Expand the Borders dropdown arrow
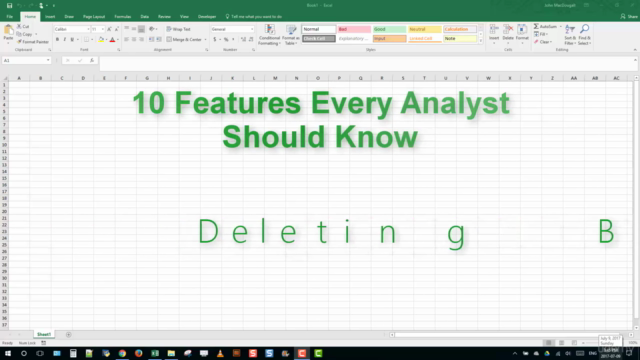Screen dimensions: 640x360 pos(92,40)
